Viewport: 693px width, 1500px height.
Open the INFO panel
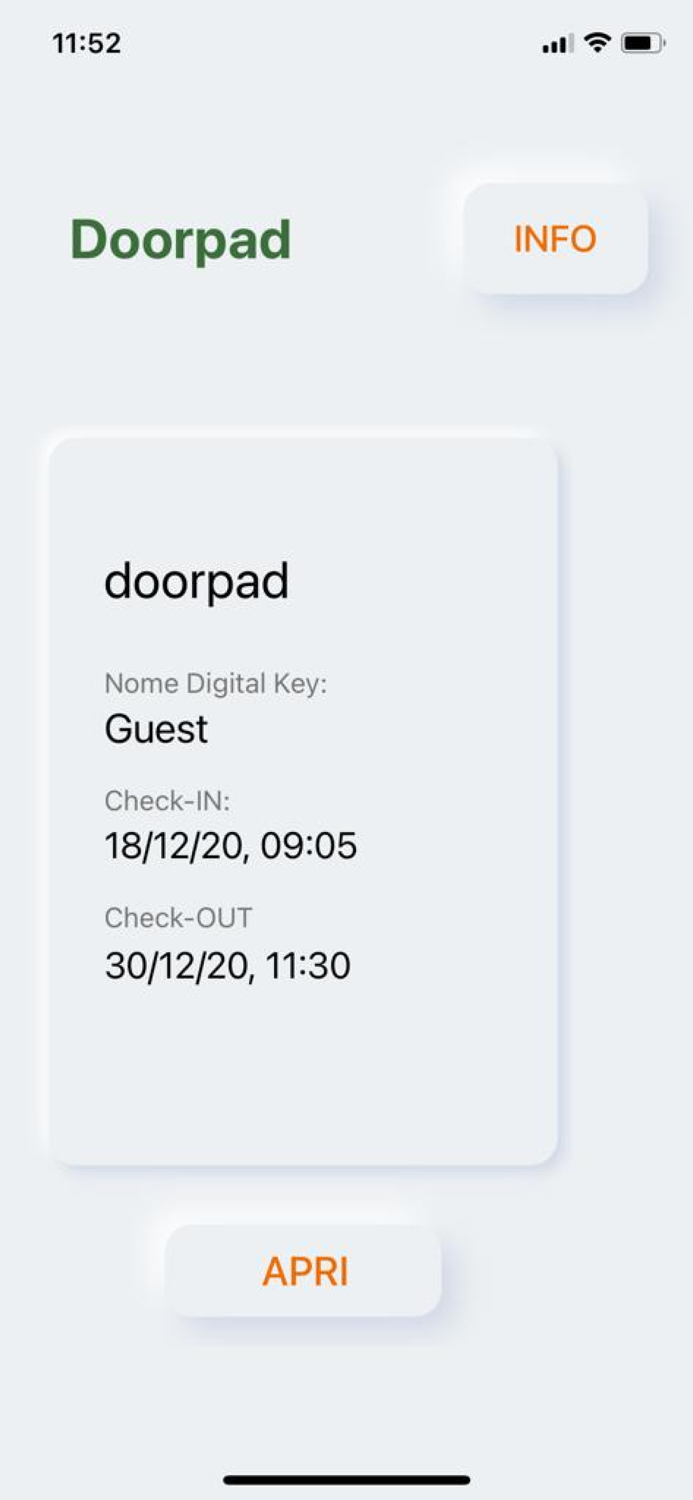553,240
